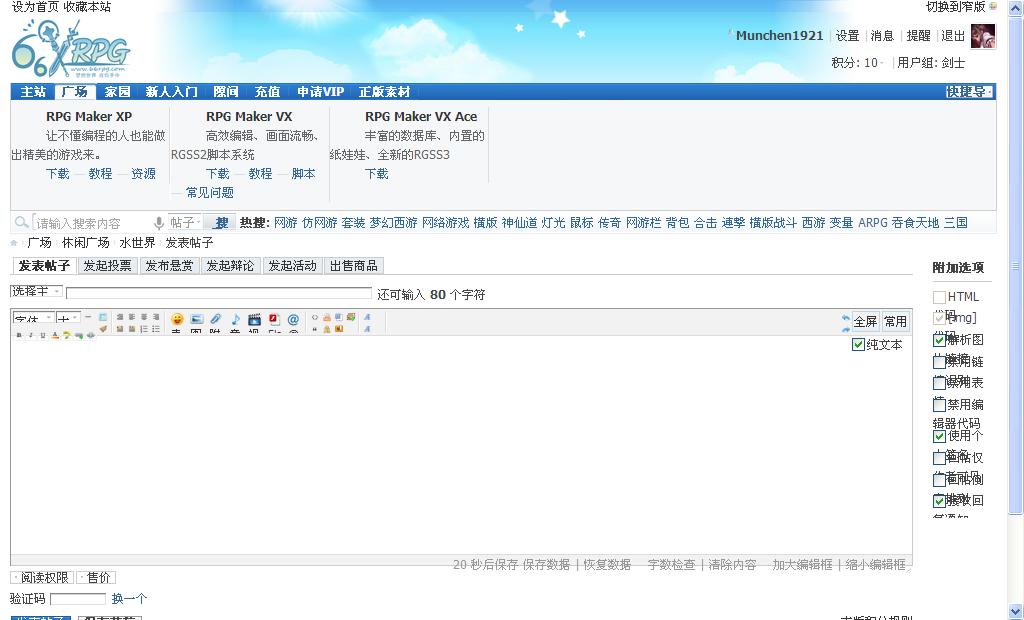Viewport: 1024px width, 620px height.
Task: Click the 退出 logout link
Action: tap(953, 36)
